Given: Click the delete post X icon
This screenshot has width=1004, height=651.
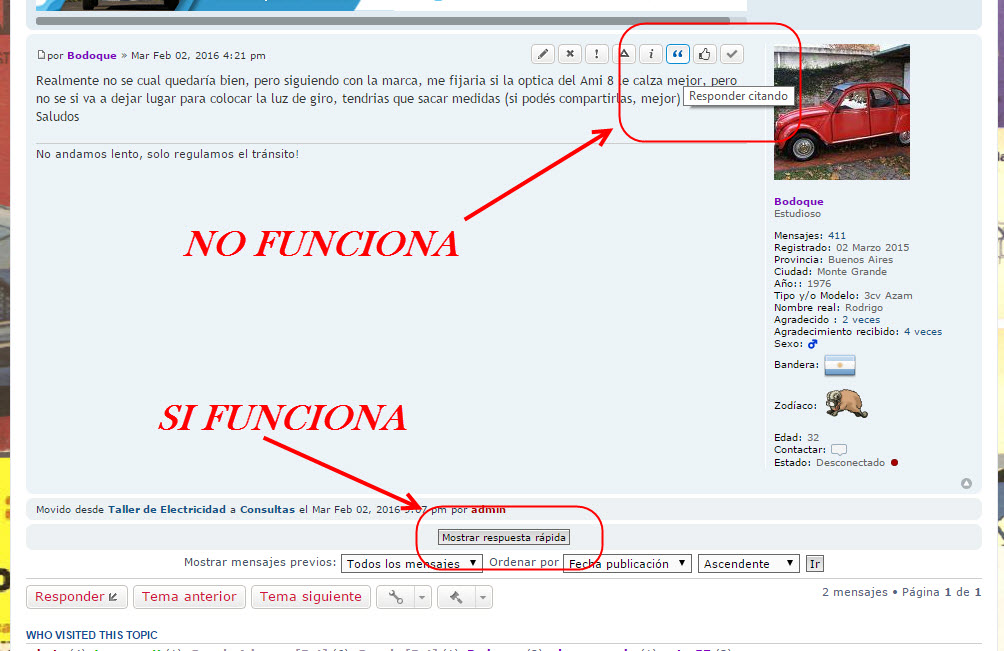Looking at the screenshot, I should 570,54.
